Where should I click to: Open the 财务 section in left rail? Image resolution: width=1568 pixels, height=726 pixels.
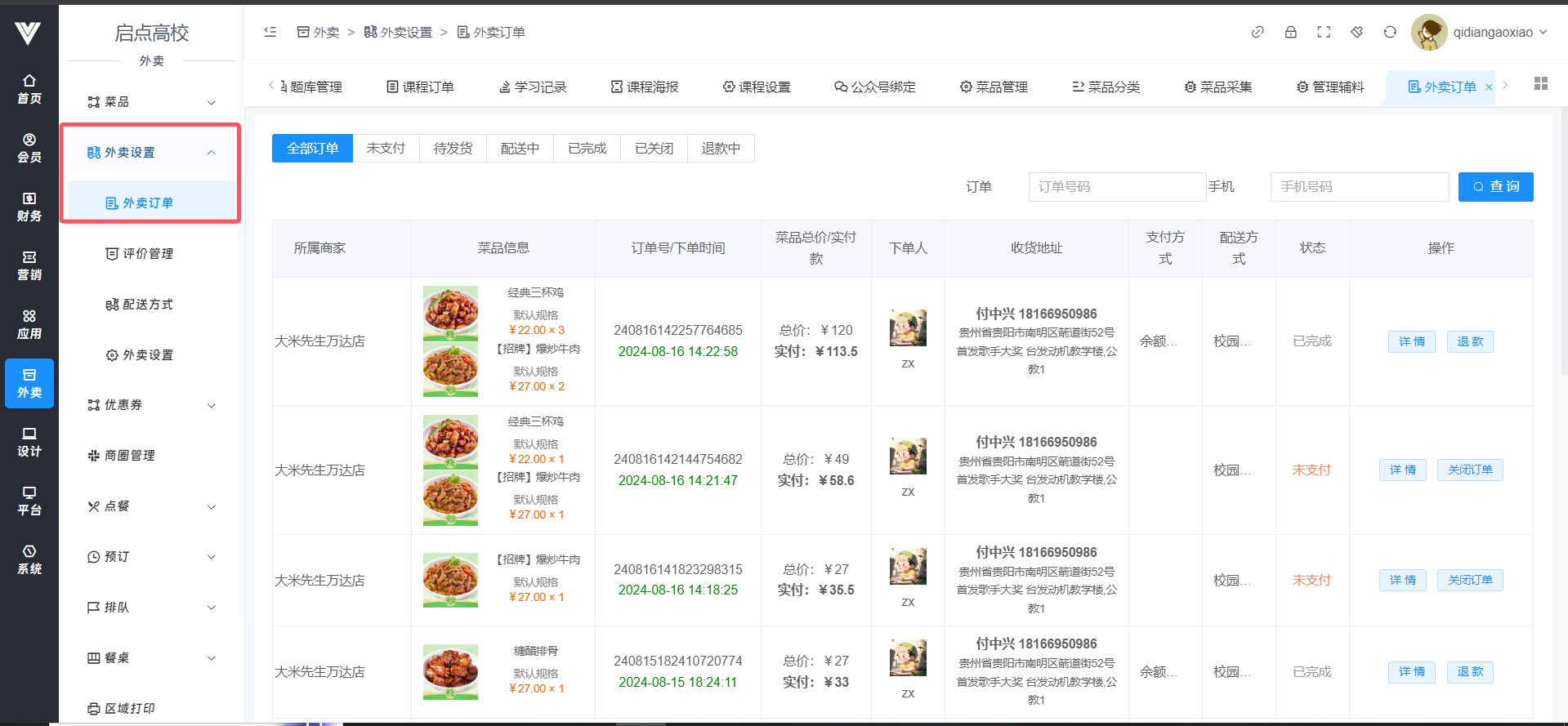pos(29,207)
